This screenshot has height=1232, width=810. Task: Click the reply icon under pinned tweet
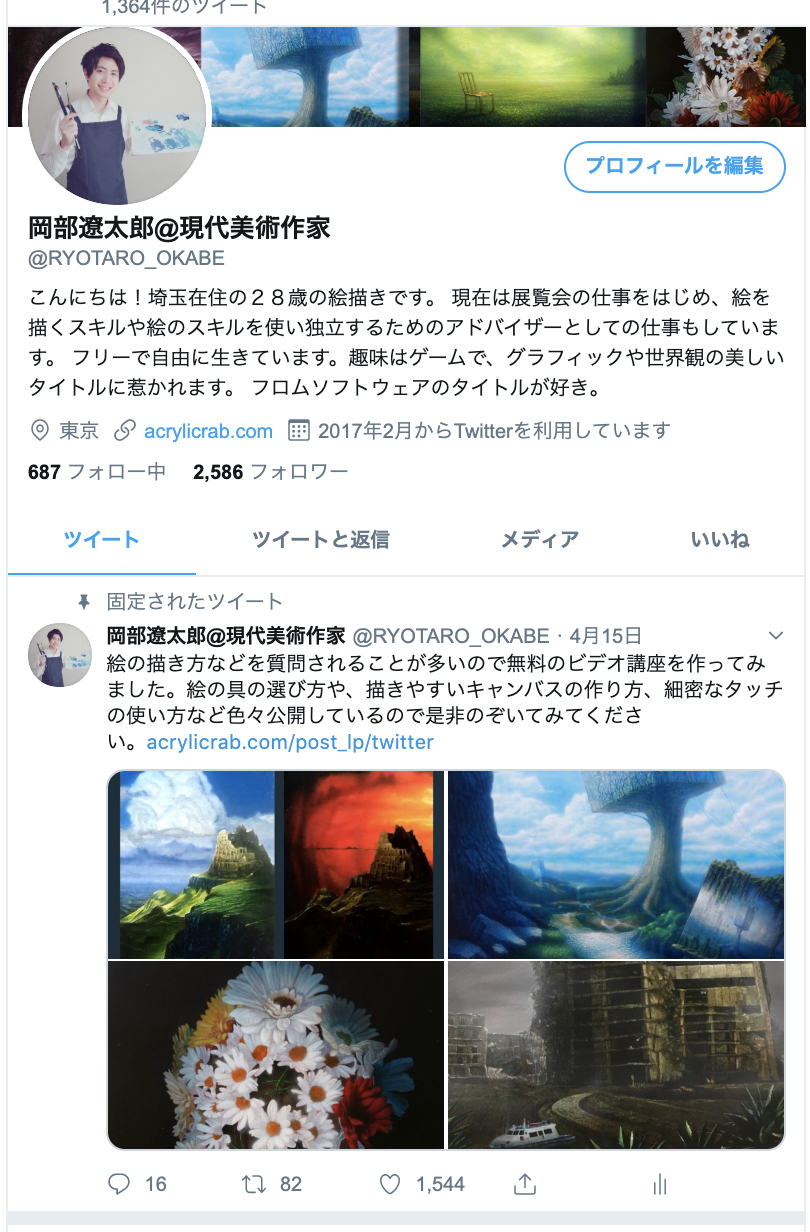click(119, 1184)
